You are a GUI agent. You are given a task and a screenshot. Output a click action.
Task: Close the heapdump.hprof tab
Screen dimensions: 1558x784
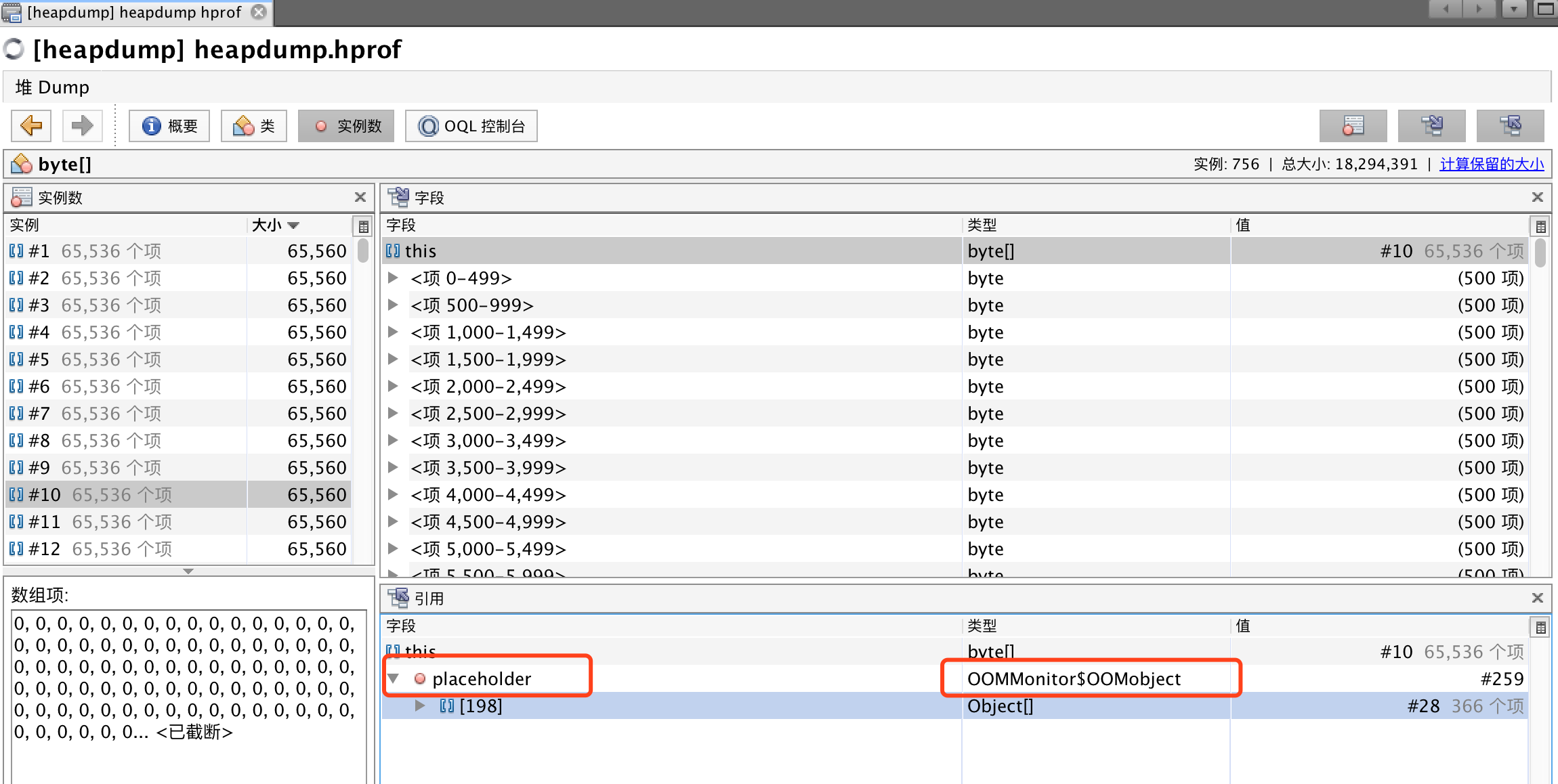(x=259, y=12)
